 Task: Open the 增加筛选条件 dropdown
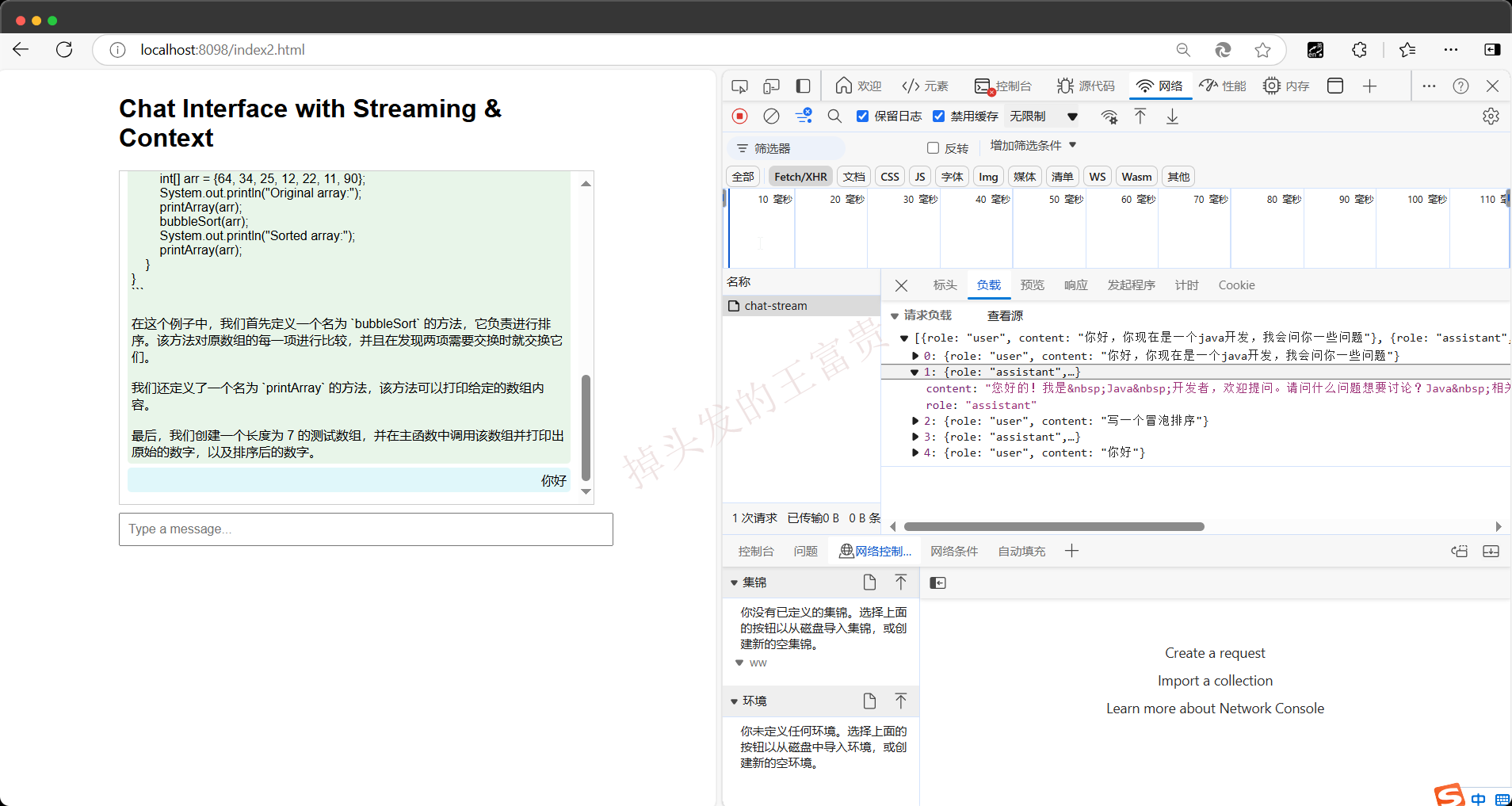coord(1033,146)
